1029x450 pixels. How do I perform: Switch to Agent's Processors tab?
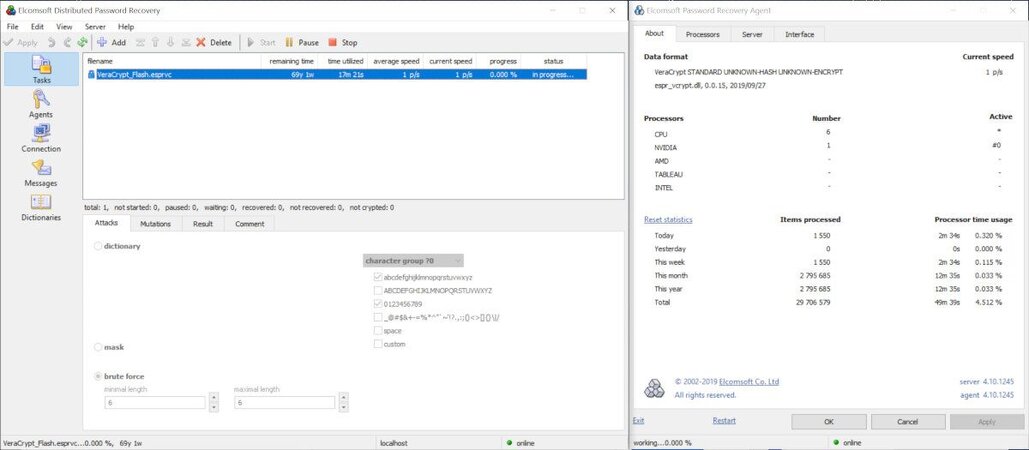click(x=702, y=34)
